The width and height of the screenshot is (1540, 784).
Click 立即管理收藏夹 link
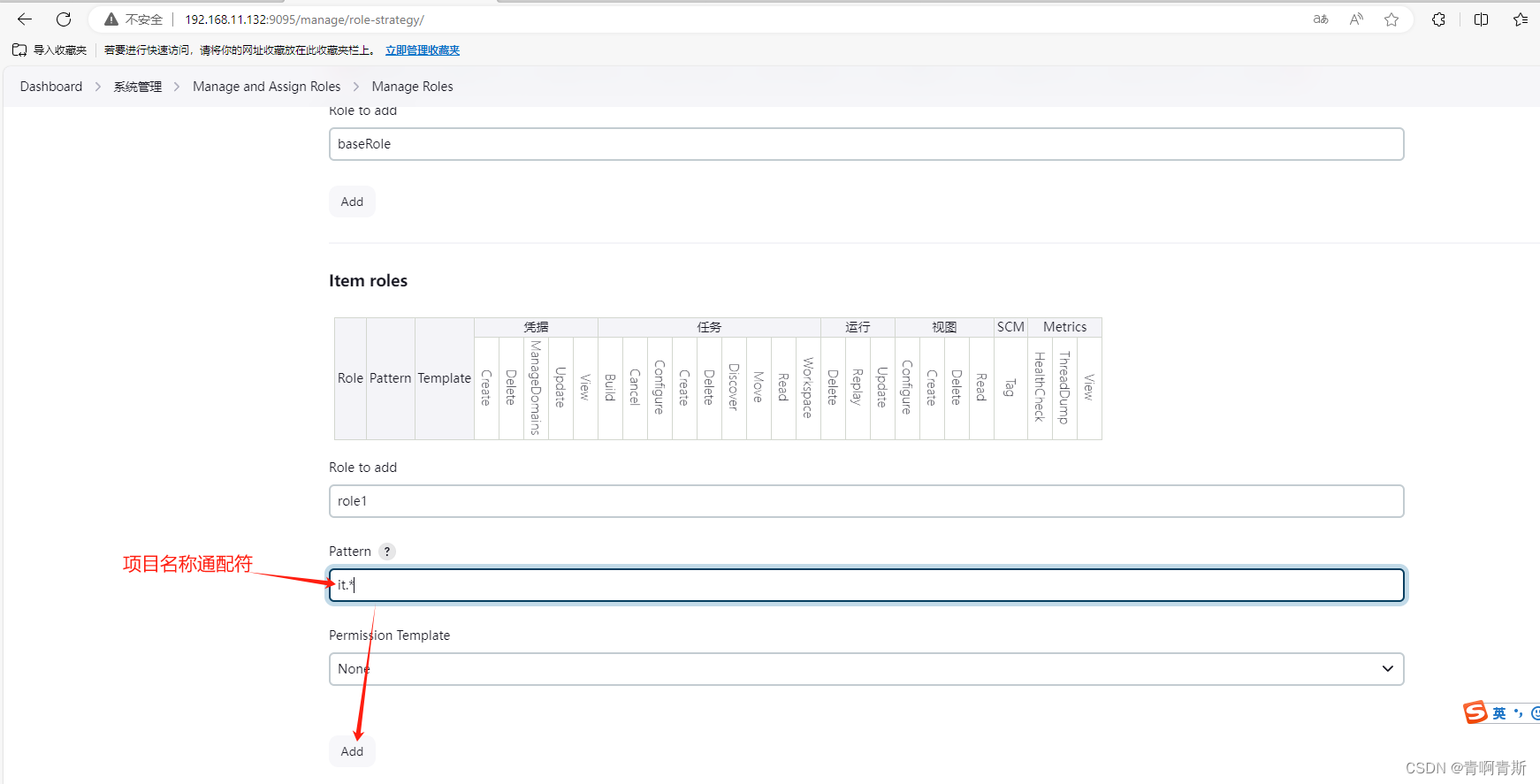(x=423, y=50)
